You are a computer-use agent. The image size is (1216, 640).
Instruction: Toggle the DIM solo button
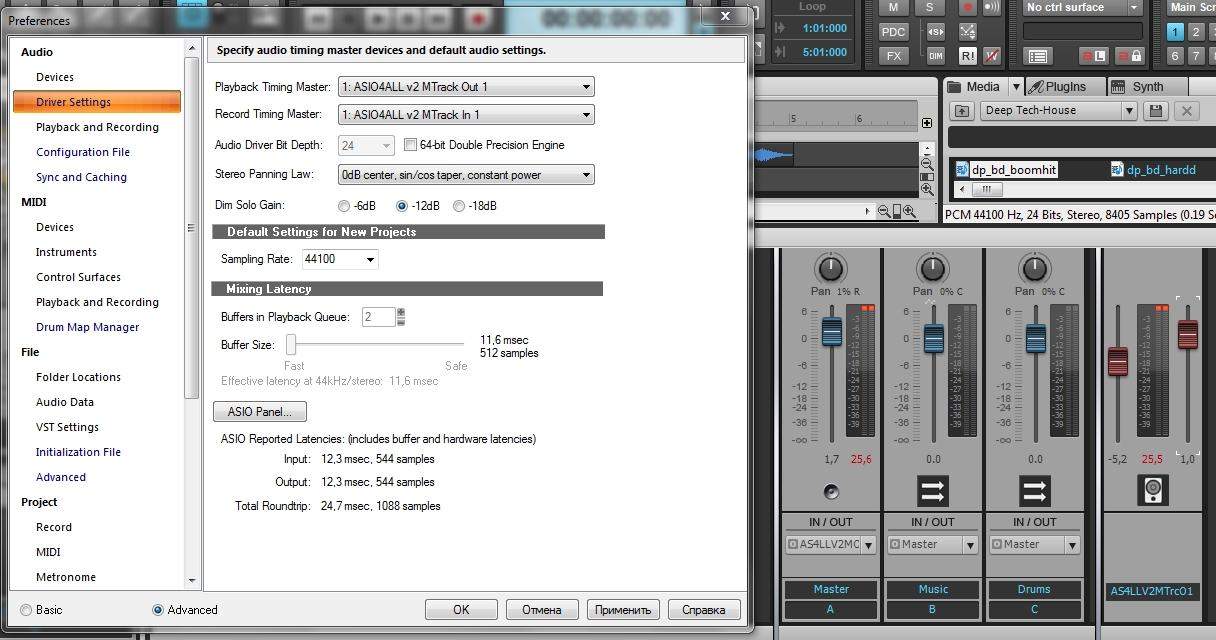(x=936, y=56)
